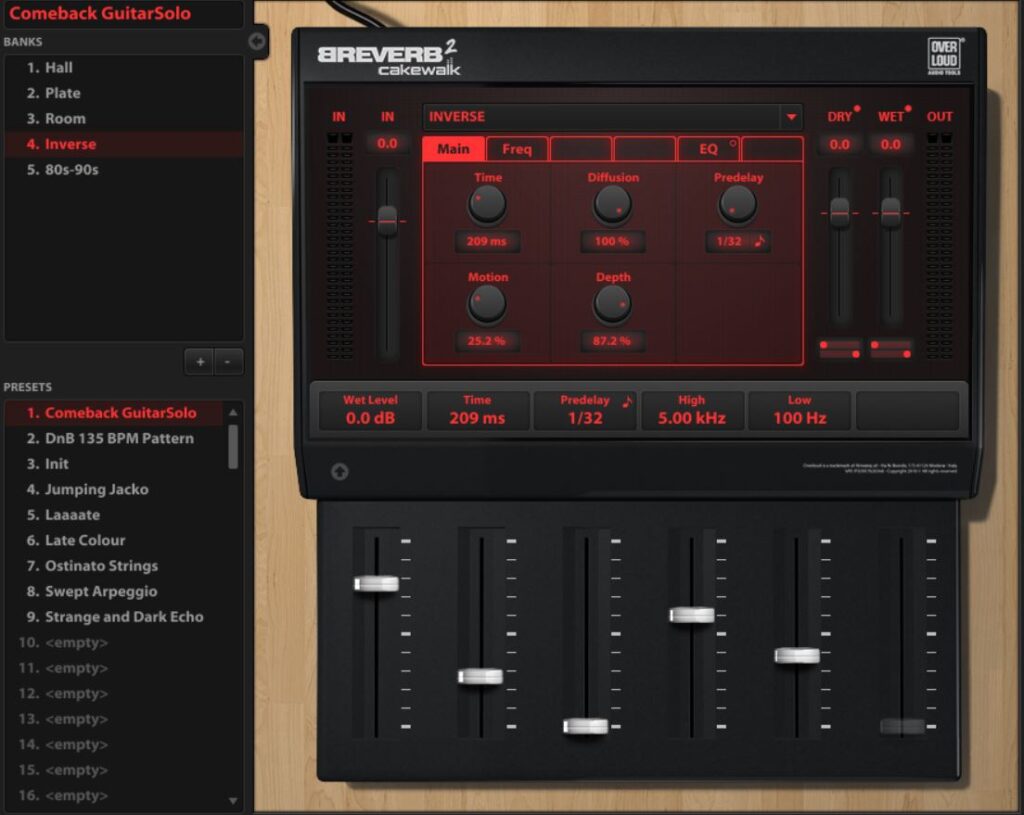
Task: Click the IN level slider handle
Action: coord(387,221)
